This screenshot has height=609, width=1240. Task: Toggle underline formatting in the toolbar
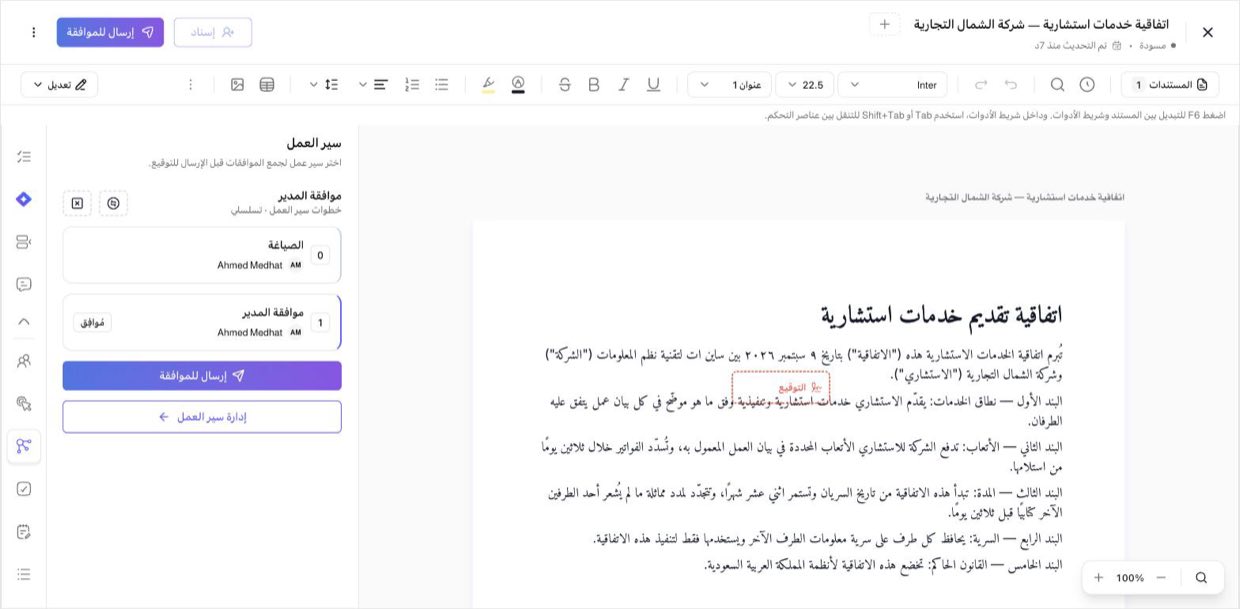coord(653,85)
